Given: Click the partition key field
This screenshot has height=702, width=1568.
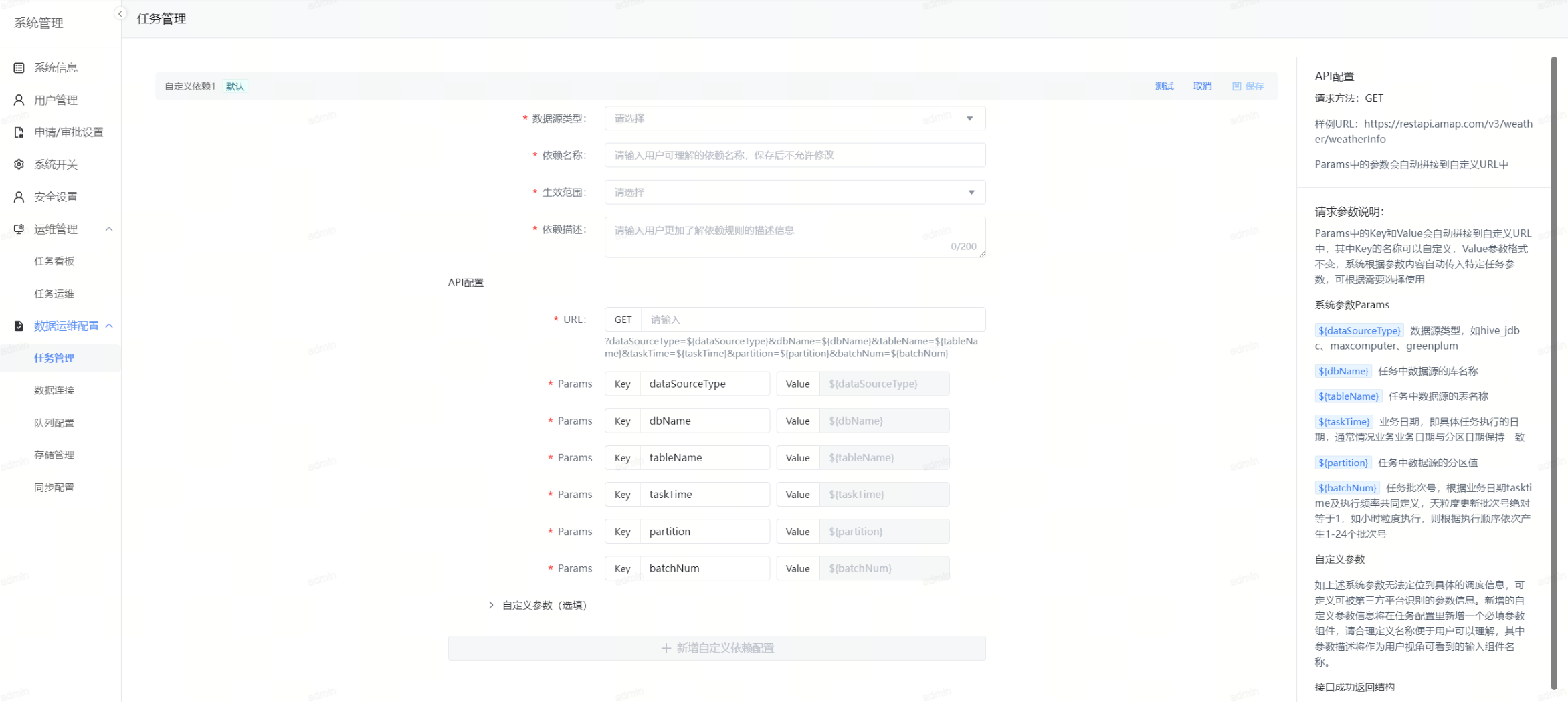Looking at the screenshot, I should point(704,531).
